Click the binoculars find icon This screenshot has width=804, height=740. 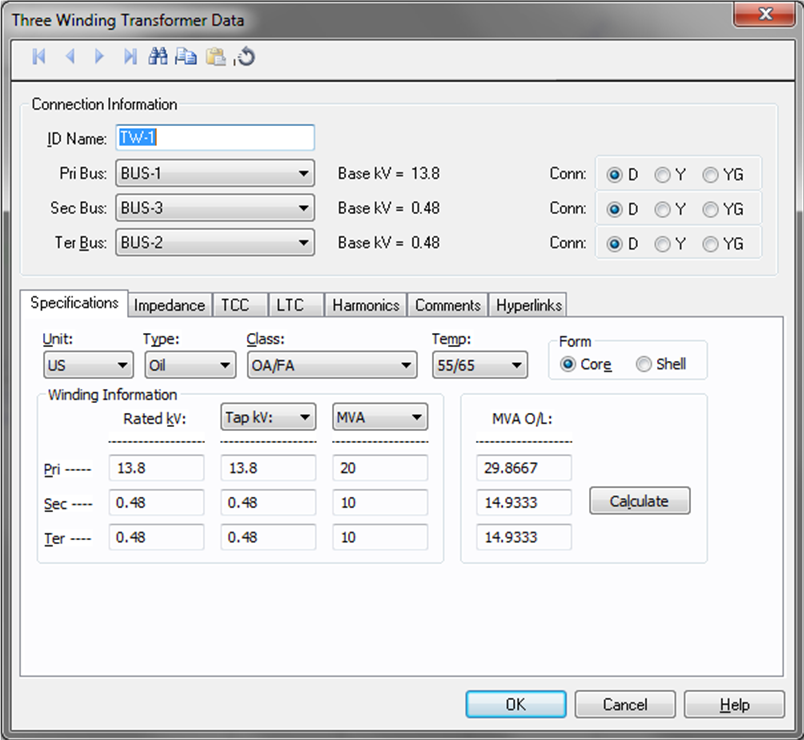[x=158, y=57]
